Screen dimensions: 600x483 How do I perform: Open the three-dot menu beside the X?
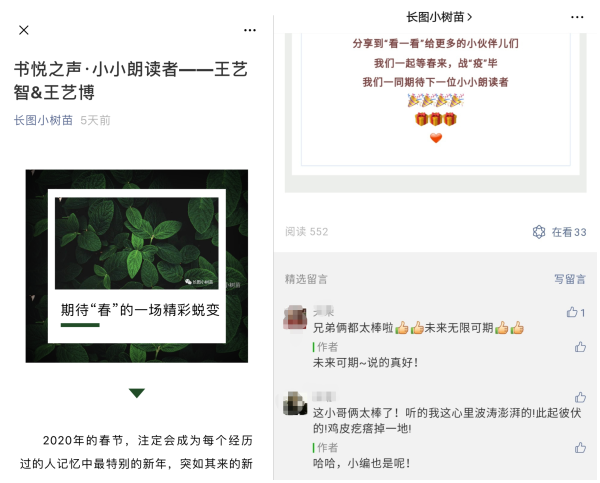tap(250, 30)
